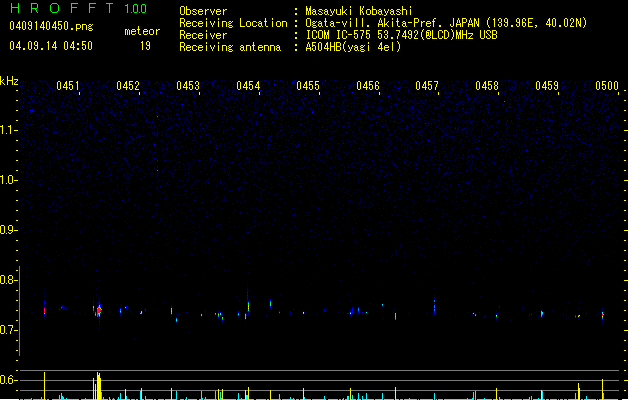629x400 pixels.
Task: Click the 0459 time marker
Action: click(547, 86)
